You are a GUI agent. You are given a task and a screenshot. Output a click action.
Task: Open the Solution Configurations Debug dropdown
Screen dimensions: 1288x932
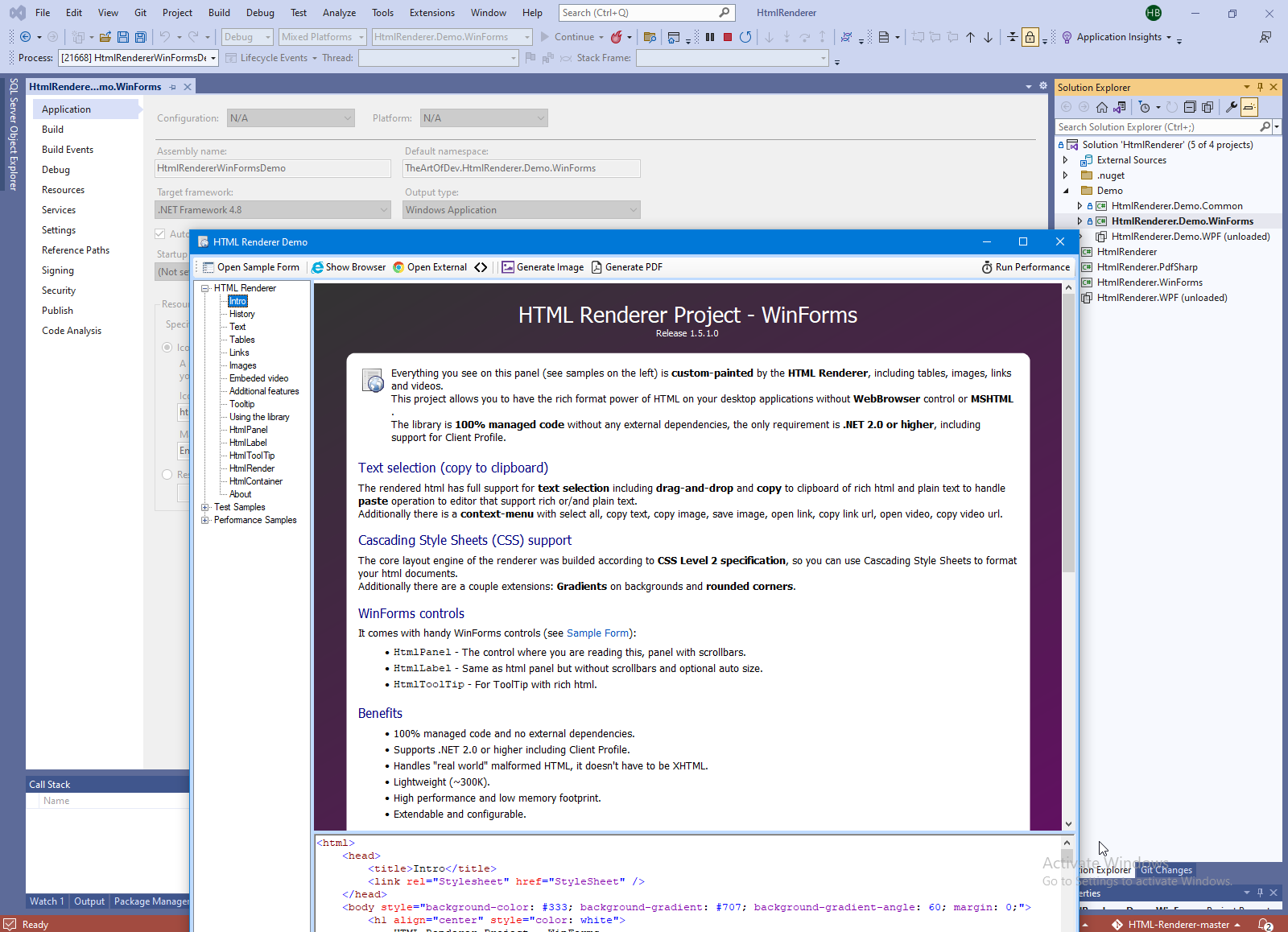click(x=247, y=37)
